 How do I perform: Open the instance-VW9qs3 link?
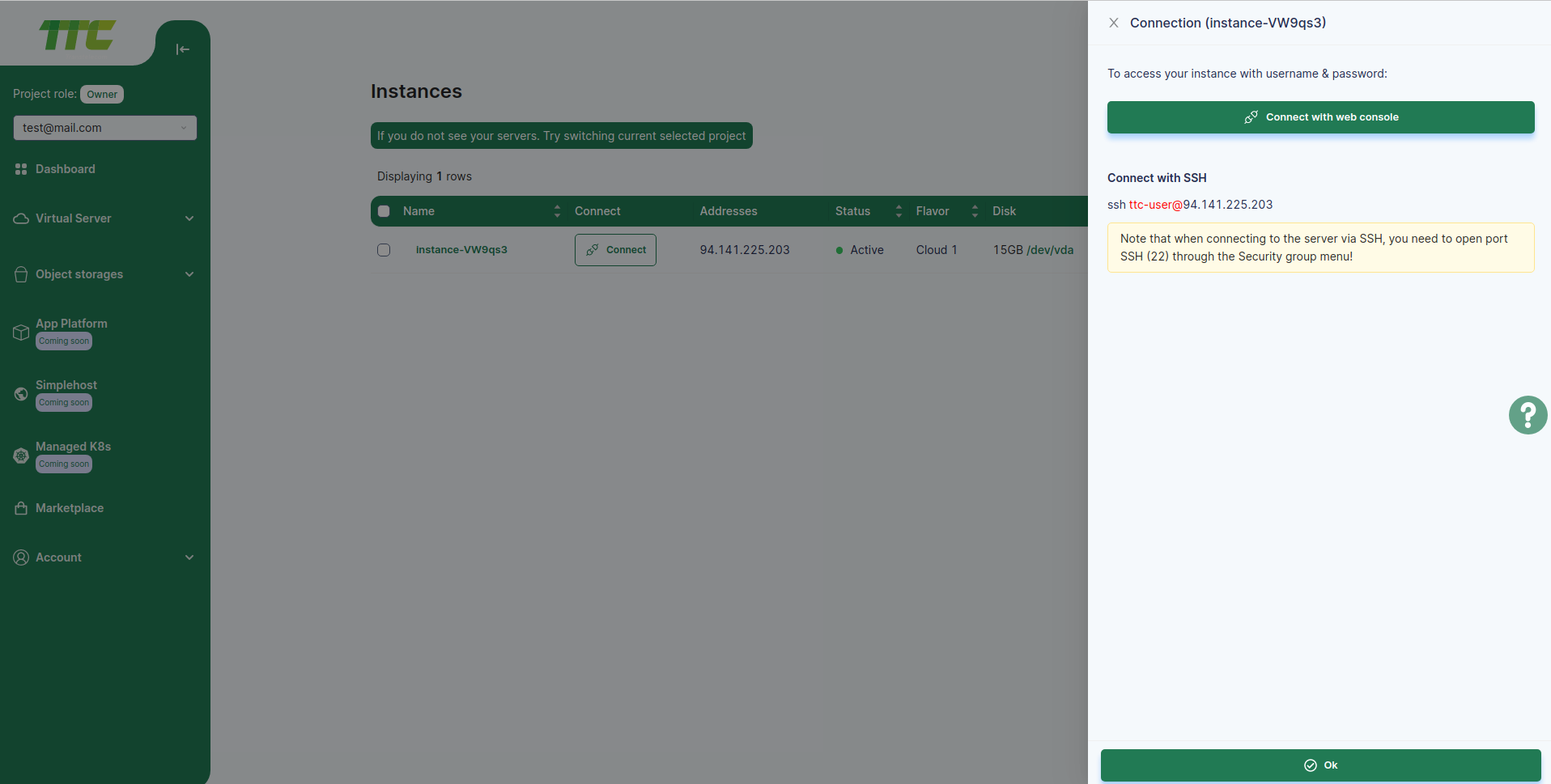point(461,250)
